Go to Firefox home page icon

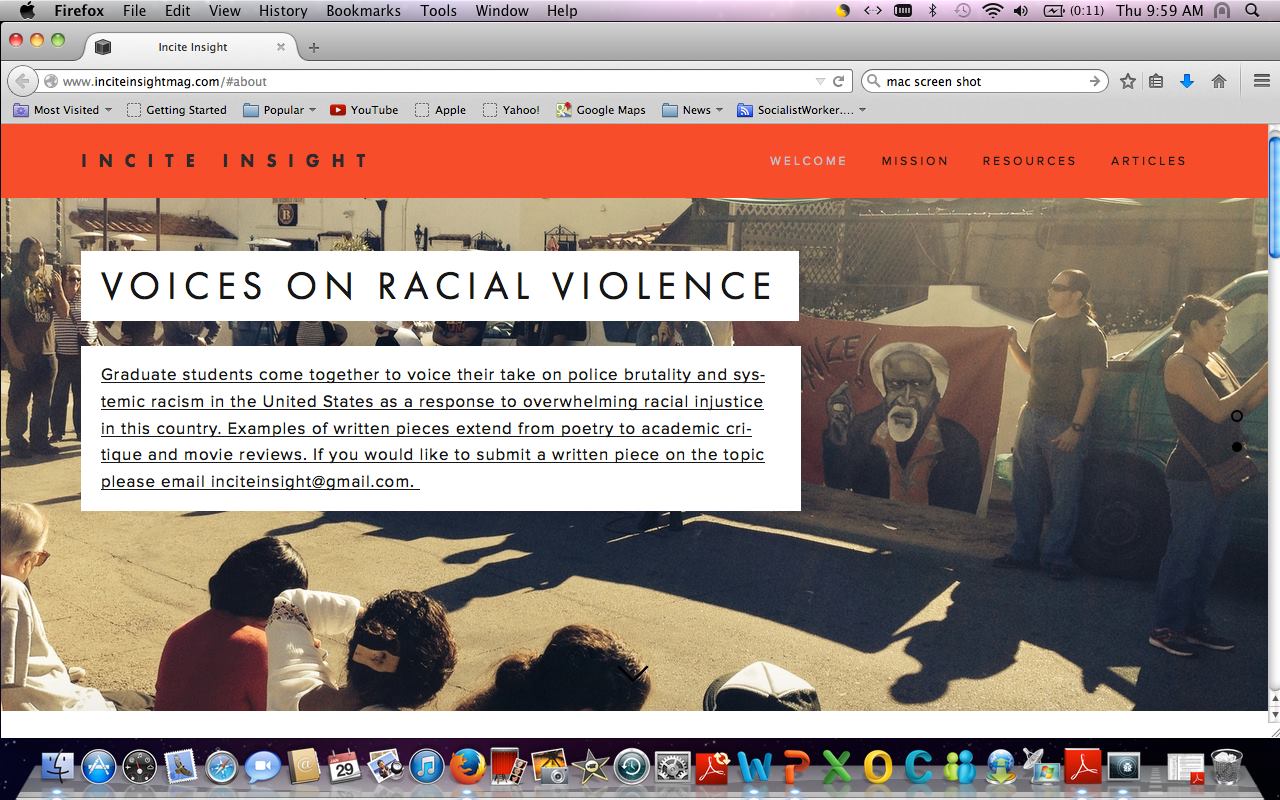[x=1219, y=81]
